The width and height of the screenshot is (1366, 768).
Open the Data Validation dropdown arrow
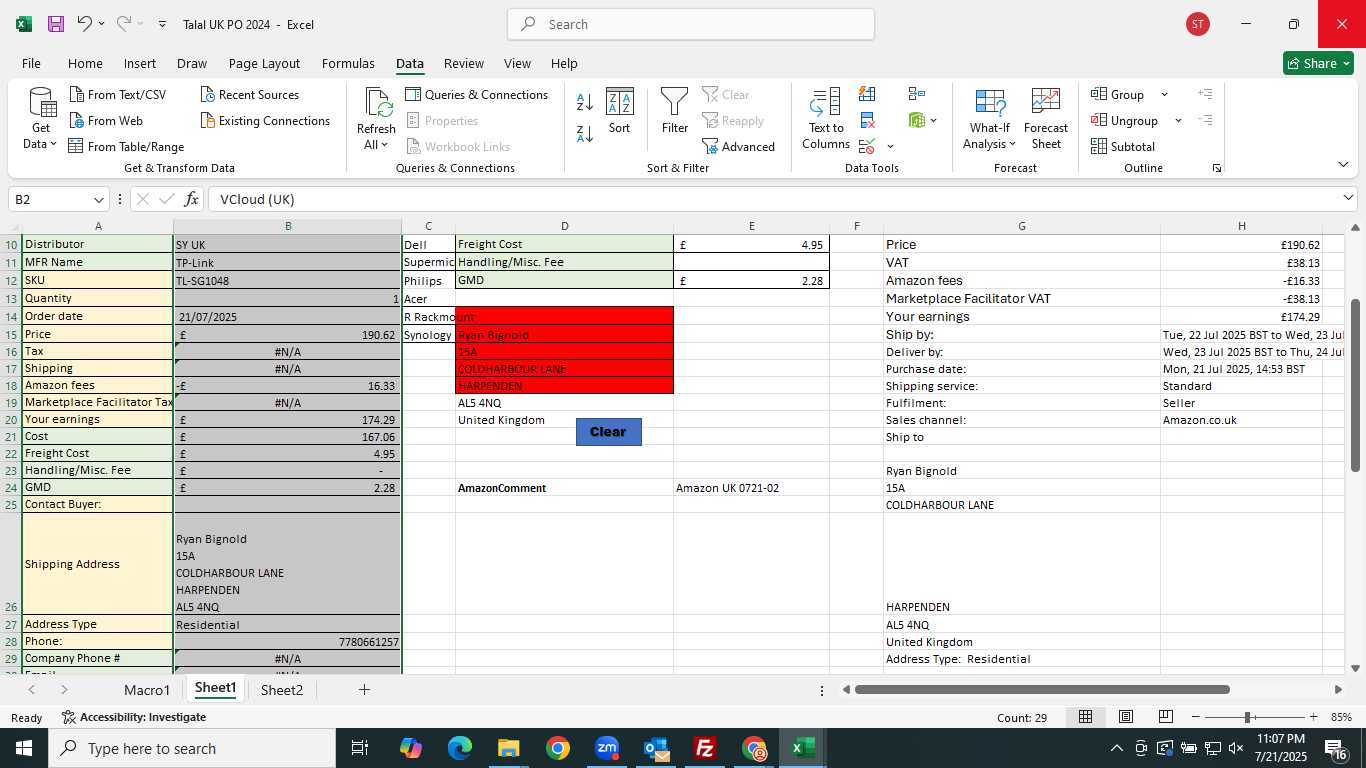pos(890,147)
